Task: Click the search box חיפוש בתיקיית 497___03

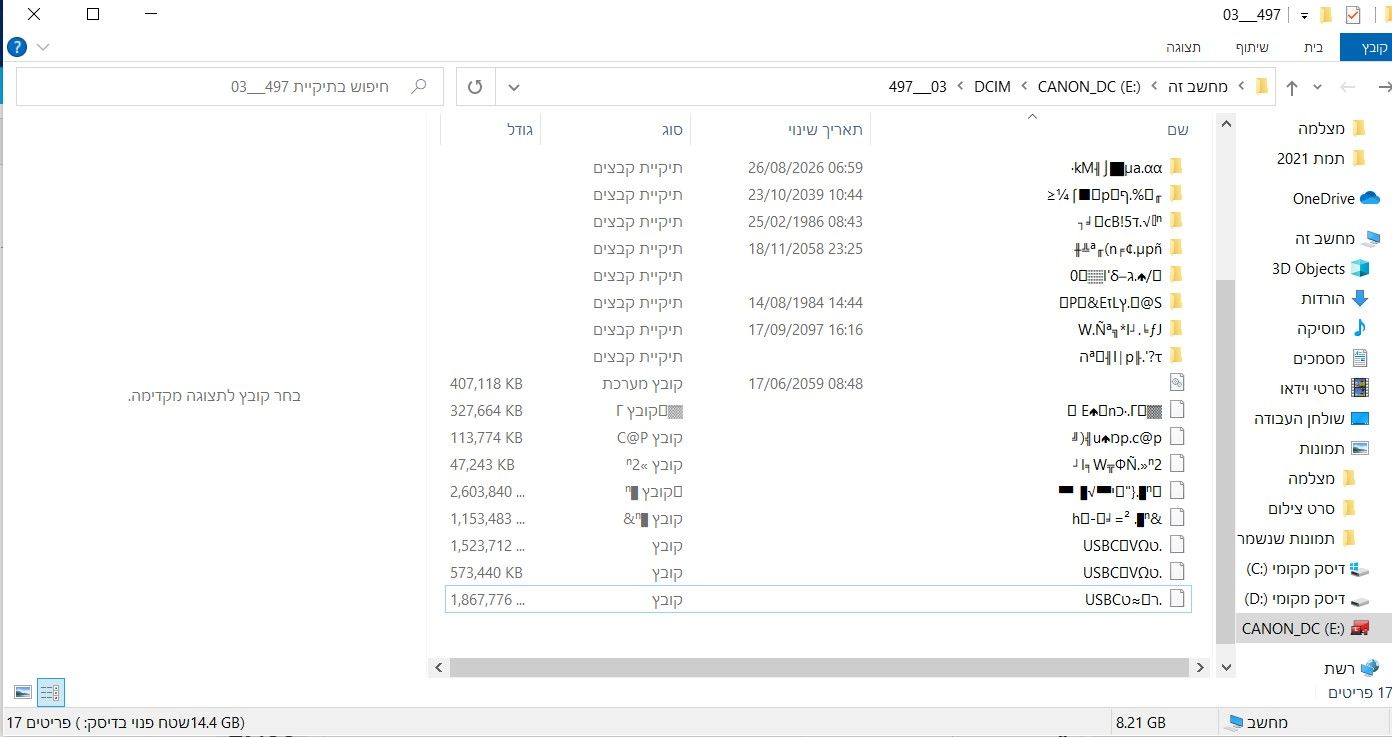Action: (230, 87)
